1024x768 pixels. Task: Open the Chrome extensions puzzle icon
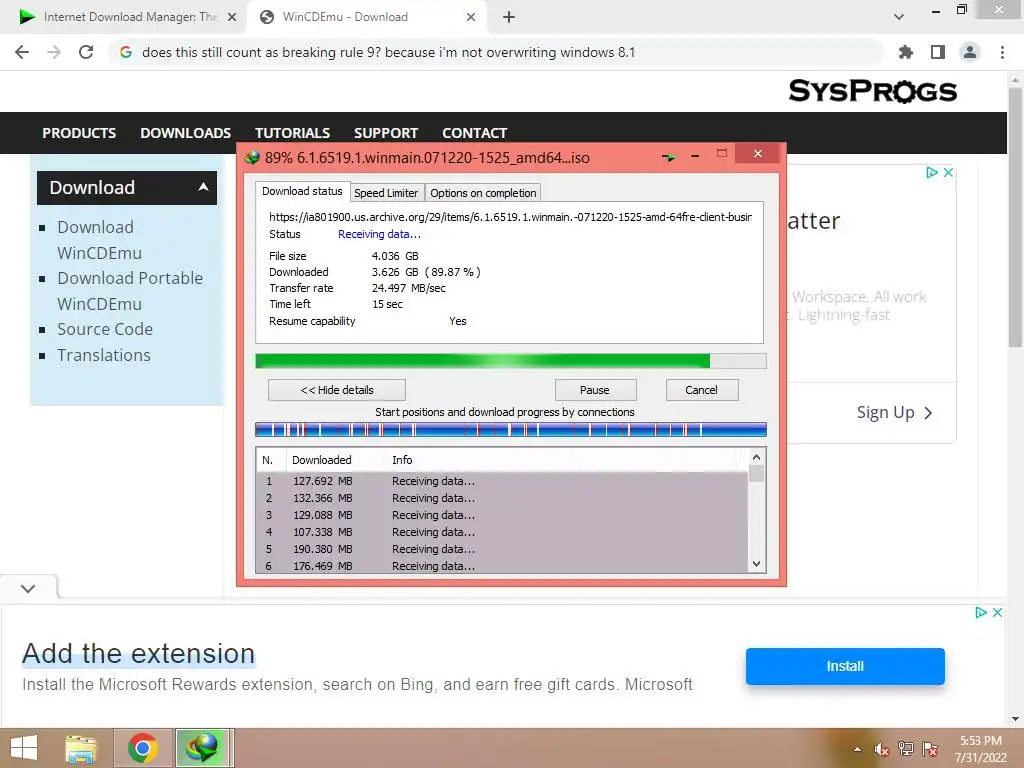tap(905, 52)
